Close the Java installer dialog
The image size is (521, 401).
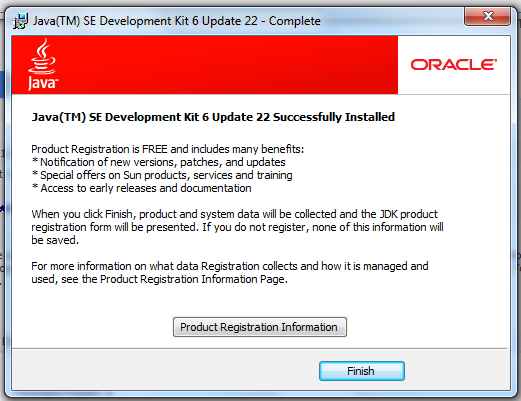coord(487,16)
